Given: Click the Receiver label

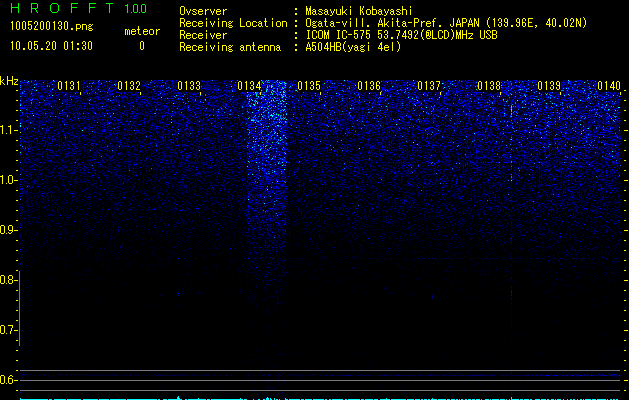Looking at the screenshot, I should tap(203, 35).
